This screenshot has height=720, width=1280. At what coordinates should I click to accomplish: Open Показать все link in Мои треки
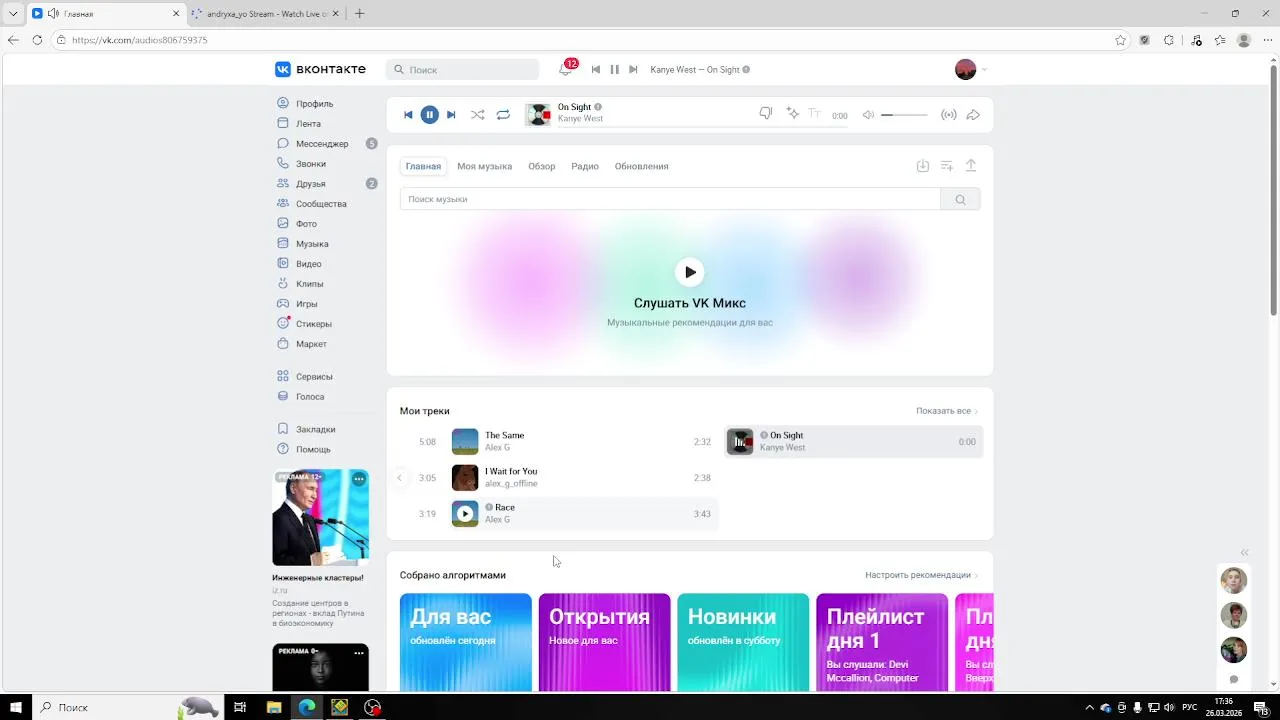[947, 411]
